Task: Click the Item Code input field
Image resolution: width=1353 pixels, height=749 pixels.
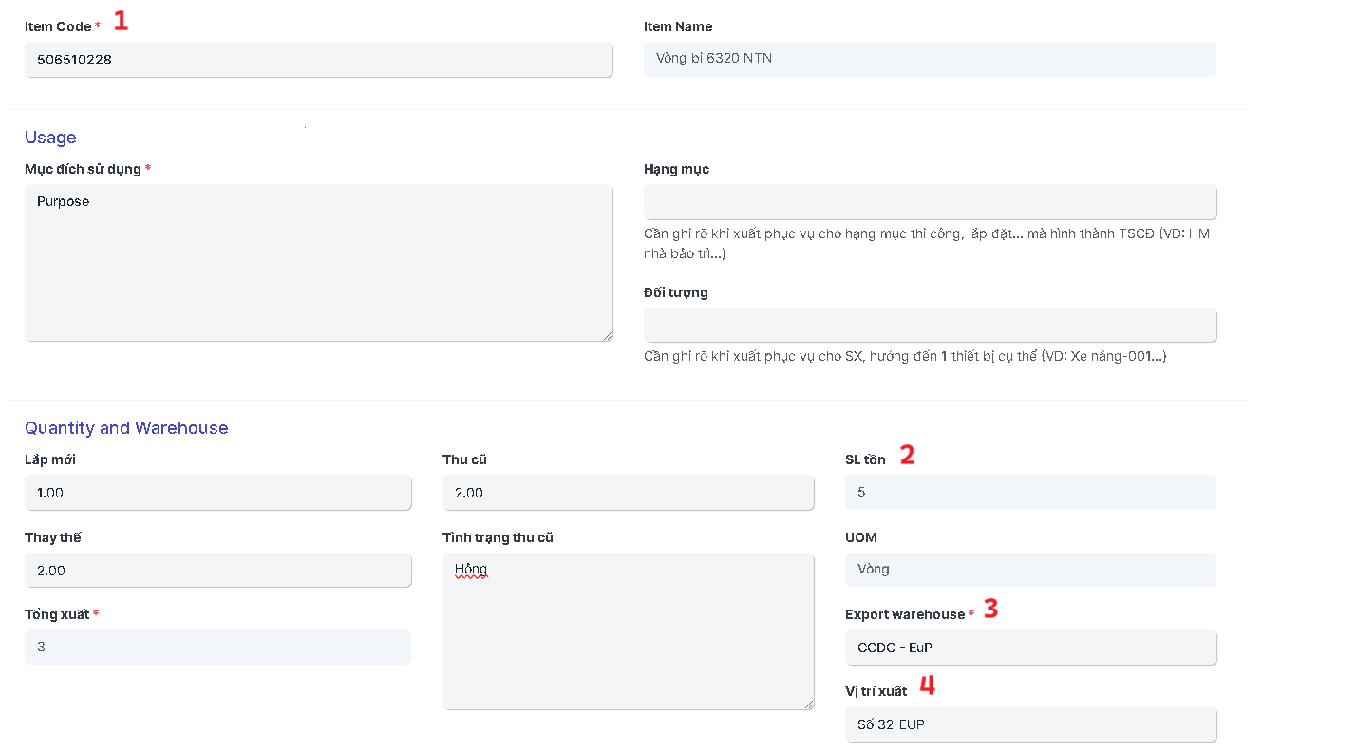Action: (x=318, y=60)
